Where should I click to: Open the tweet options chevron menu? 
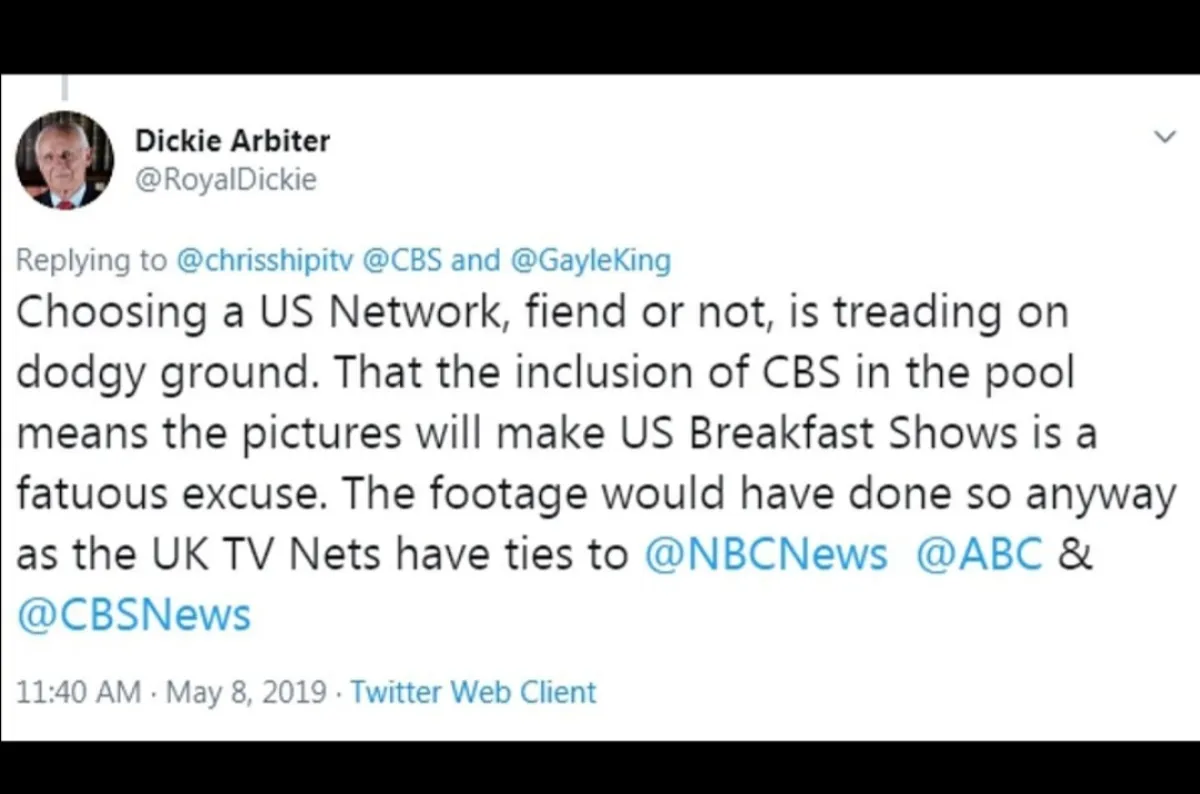click(x=1164, y=136)
